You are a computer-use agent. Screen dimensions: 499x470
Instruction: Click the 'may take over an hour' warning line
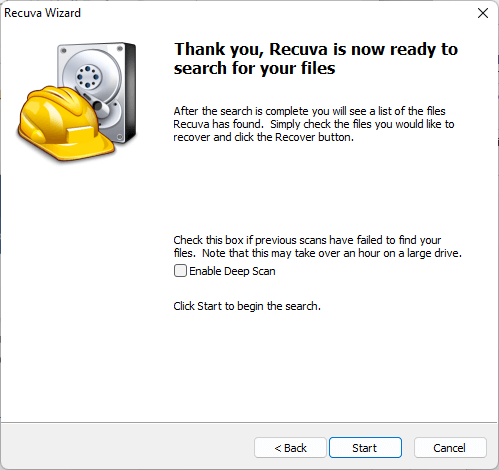pyautogui.click(x=318, y=253)
